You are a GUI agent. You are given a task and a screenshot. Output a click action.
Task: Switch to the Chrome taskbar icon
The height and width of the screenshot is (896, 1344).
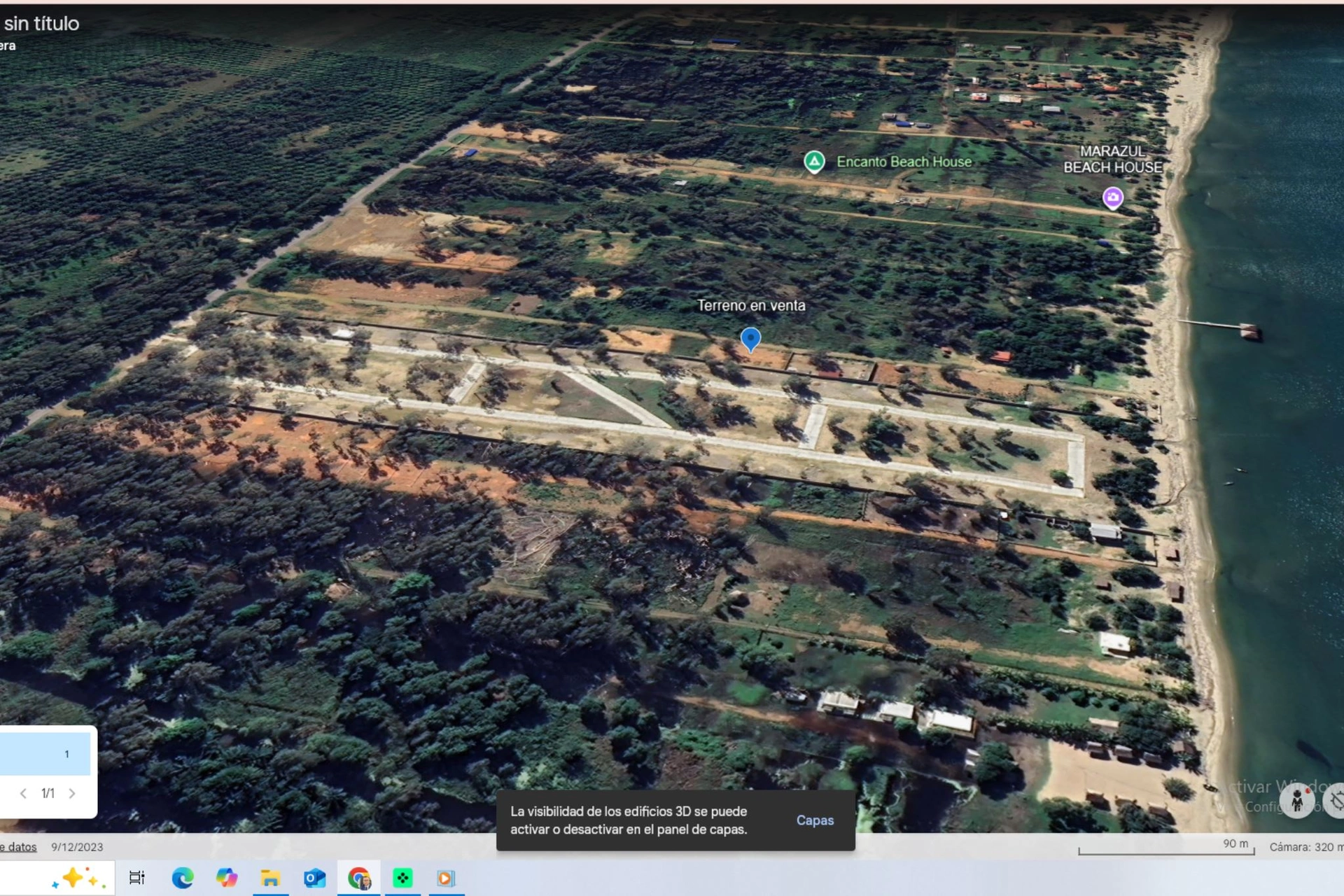coord(359,878)
